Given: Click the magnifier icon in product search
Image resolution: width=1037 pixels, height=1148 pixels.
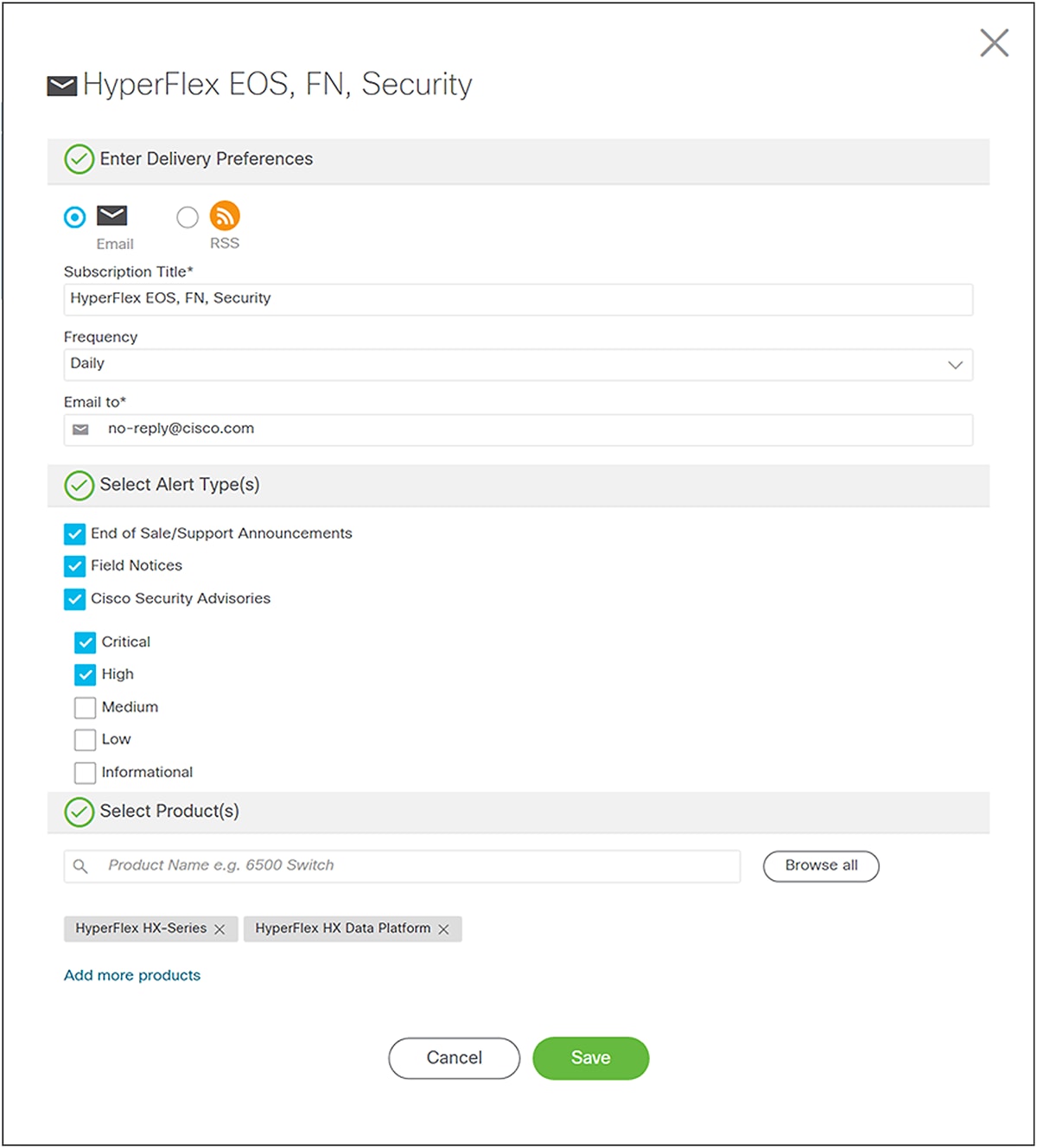Looking at the screenshot, I should 80,866.
